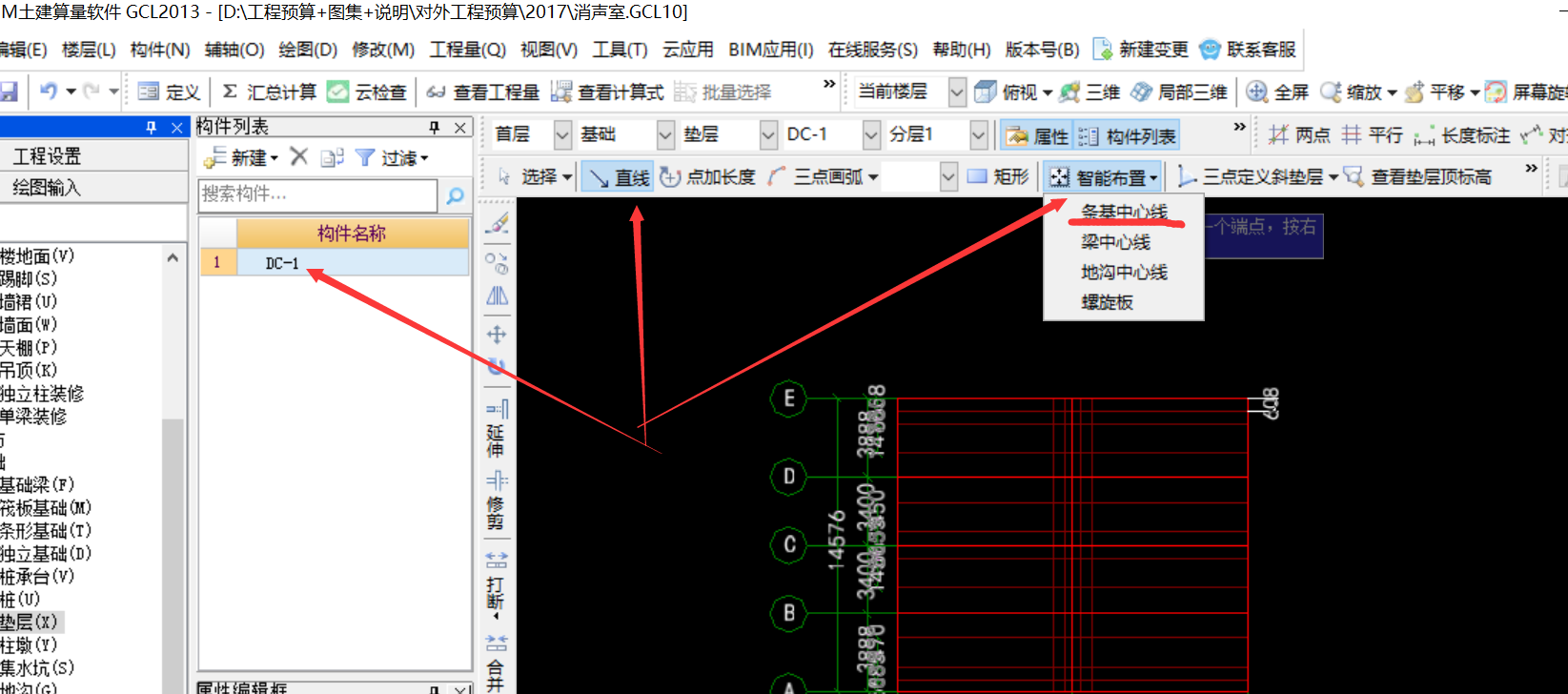Toggle the 属性 properties panel
Viewport: 1568px width, 694px height.
[x=1037, y=135]
